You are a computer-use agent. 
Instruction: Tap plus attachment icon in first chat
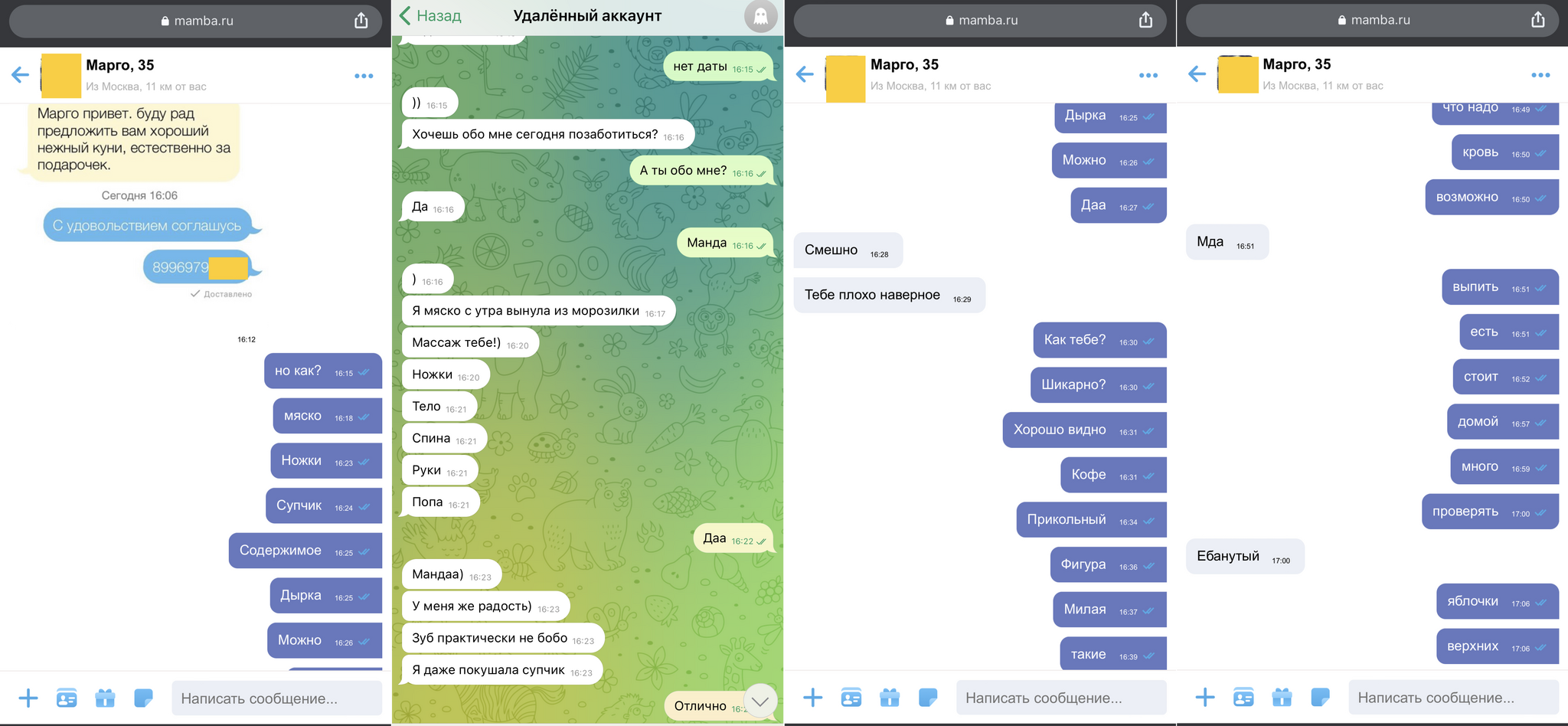click(x=28, y=698)
